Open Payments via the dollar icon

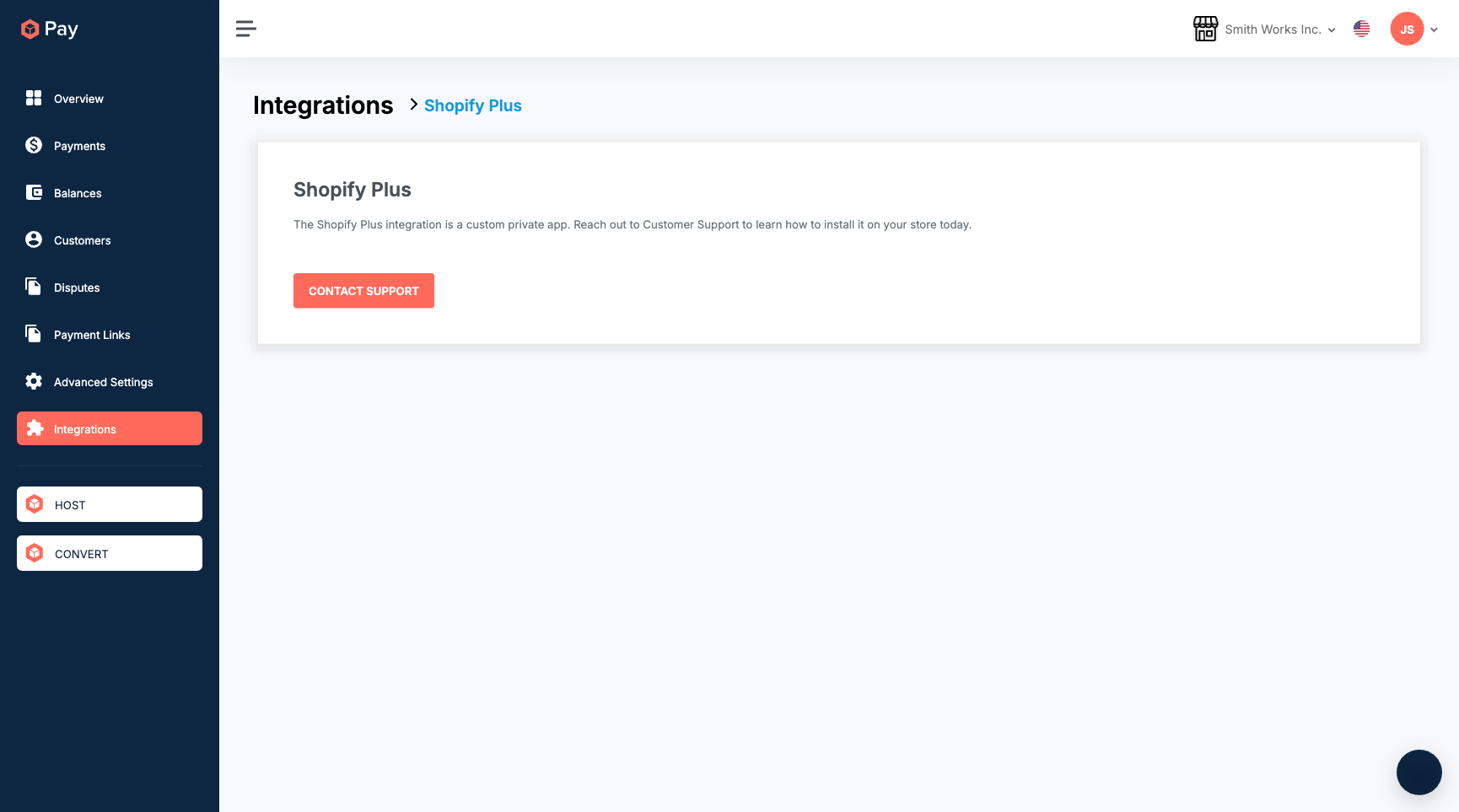pos(34,145)
